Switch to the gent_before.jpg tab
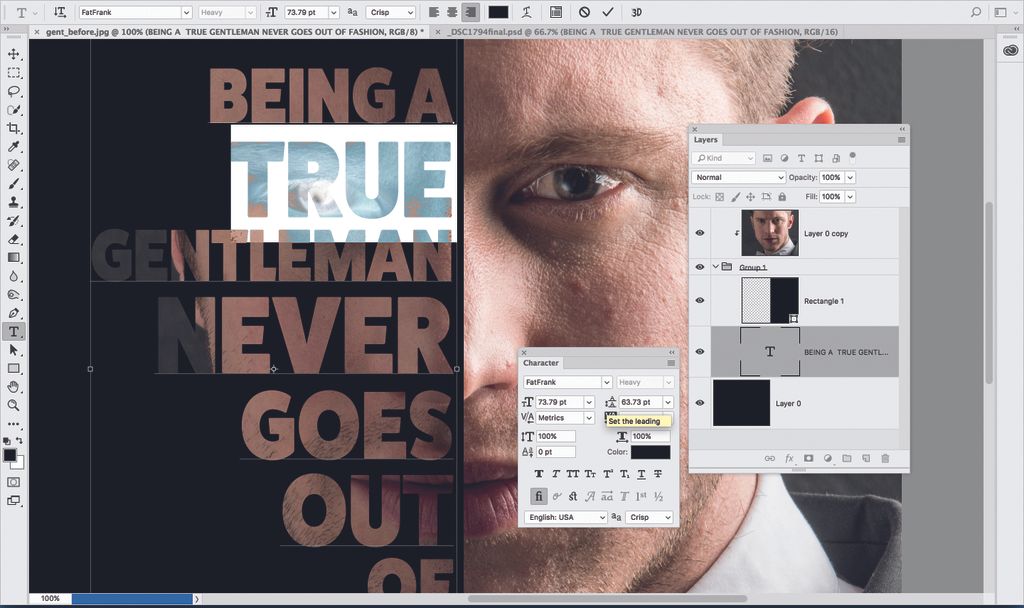Image resolution: width=1024 pixels, height=608 pixels. [230, 32]
